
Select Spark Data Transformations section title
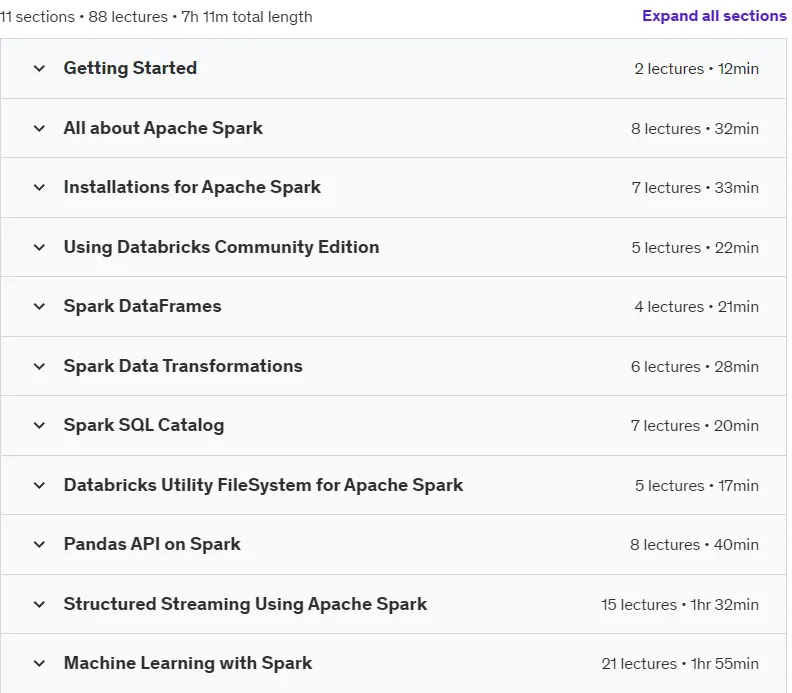[183, 366]
